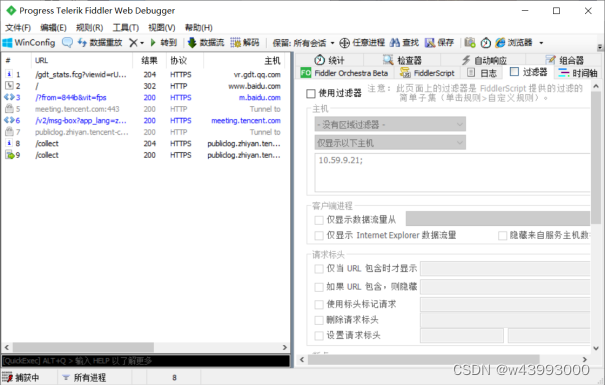
Task: Click the comment speech bubble icon
Action: (x=67, y=42)
